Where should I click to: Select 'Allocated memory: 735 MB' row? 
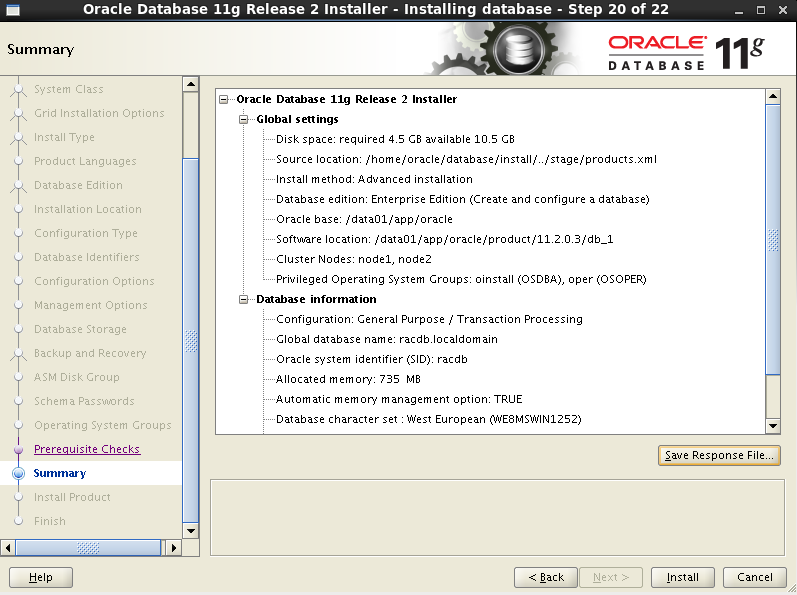[348, 379]
